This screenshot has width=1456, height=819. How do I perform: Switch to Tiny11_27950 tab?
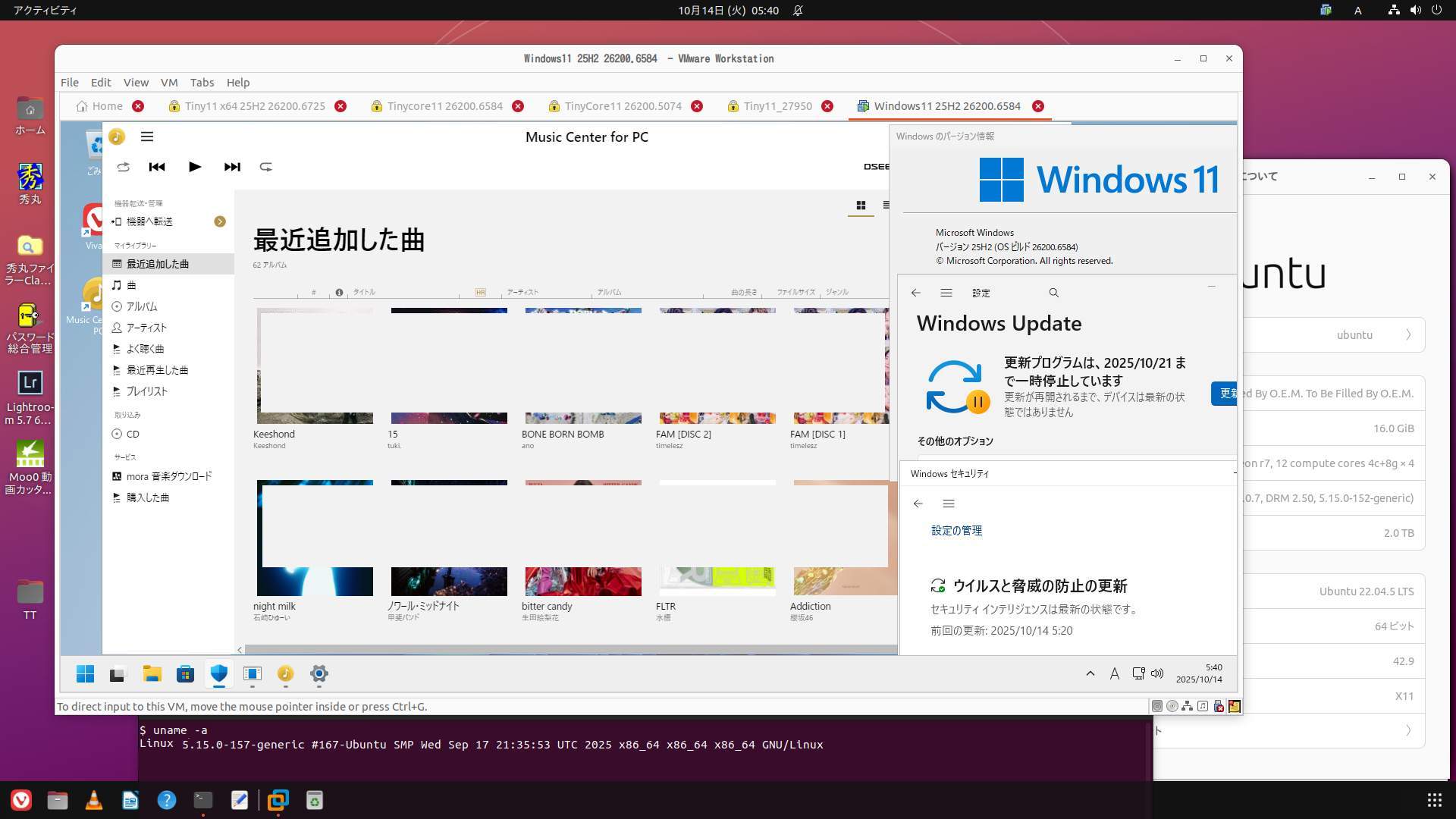[777, 106]
